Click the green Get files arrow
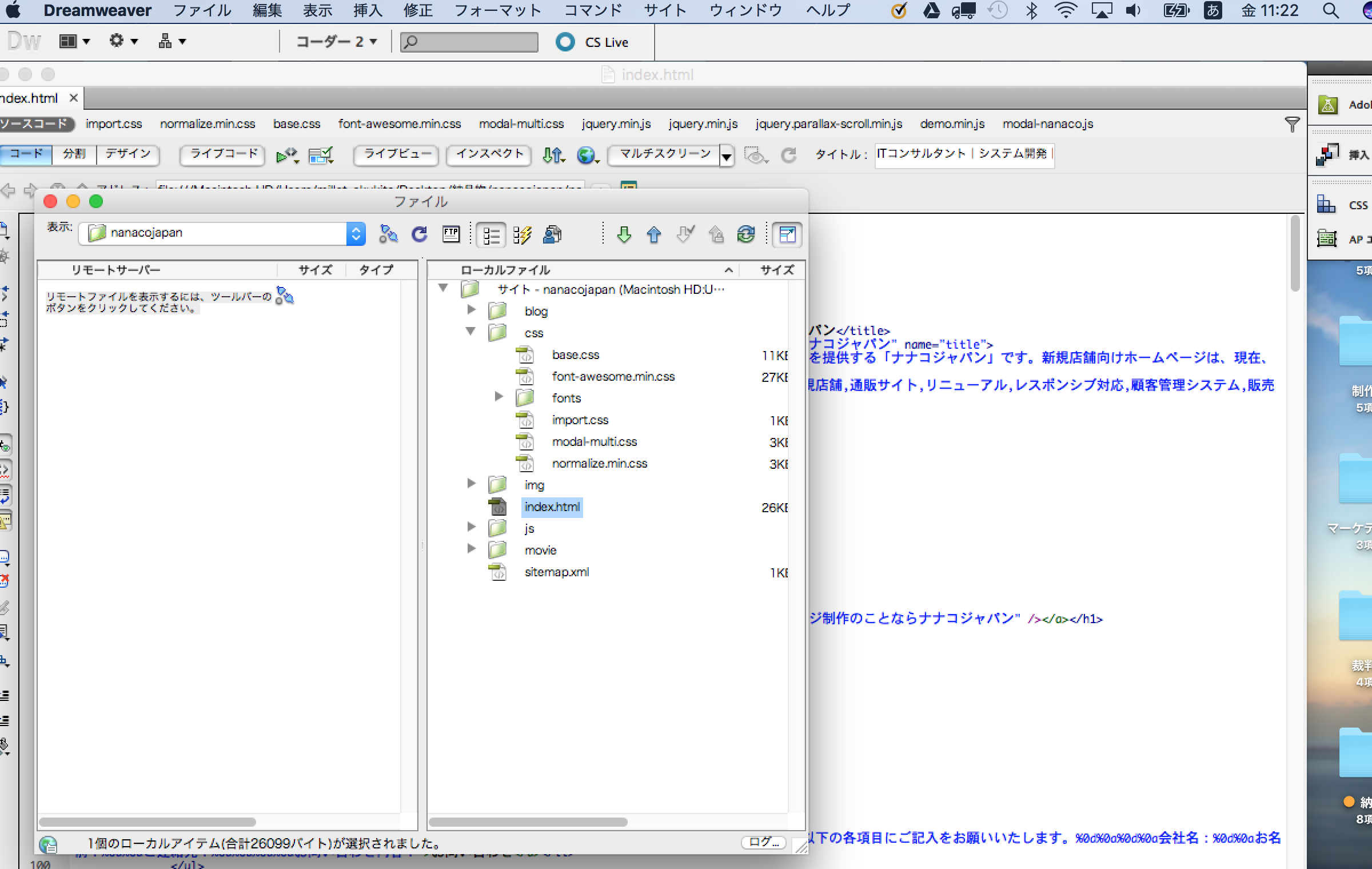The height and width of the screenshot is (869, 1372). pyautogui.click(x=624, y=234)
